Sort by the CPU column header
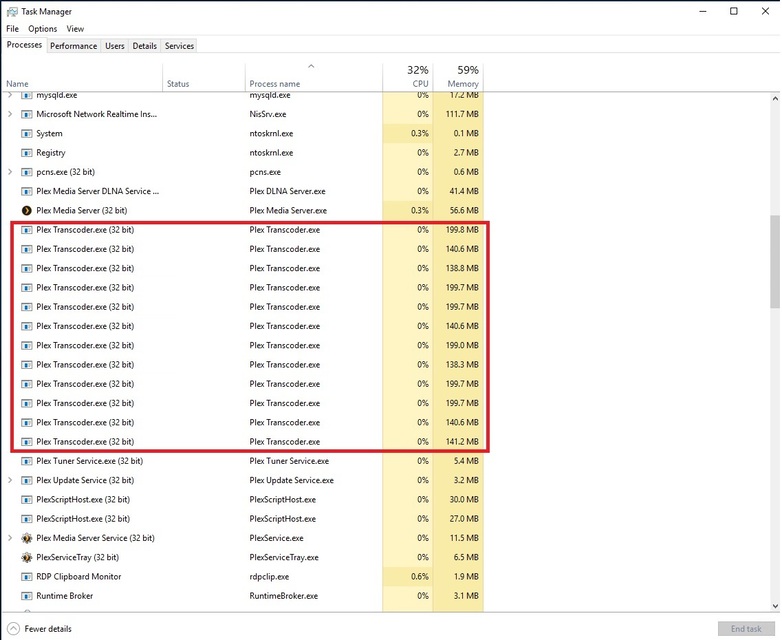The height and width of the screenshot is (640, 782). (408, 77)
